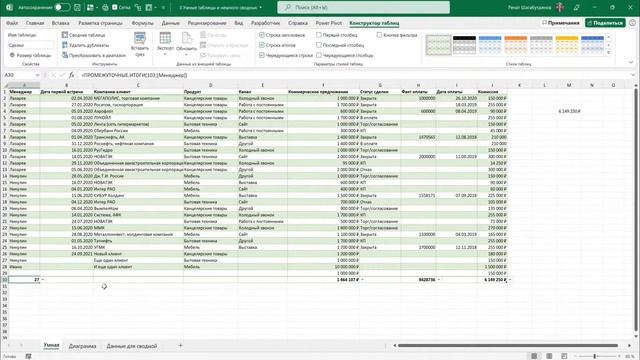Switch to the Формулы tab
Screen dimensions: 640x360
(142, 23)
